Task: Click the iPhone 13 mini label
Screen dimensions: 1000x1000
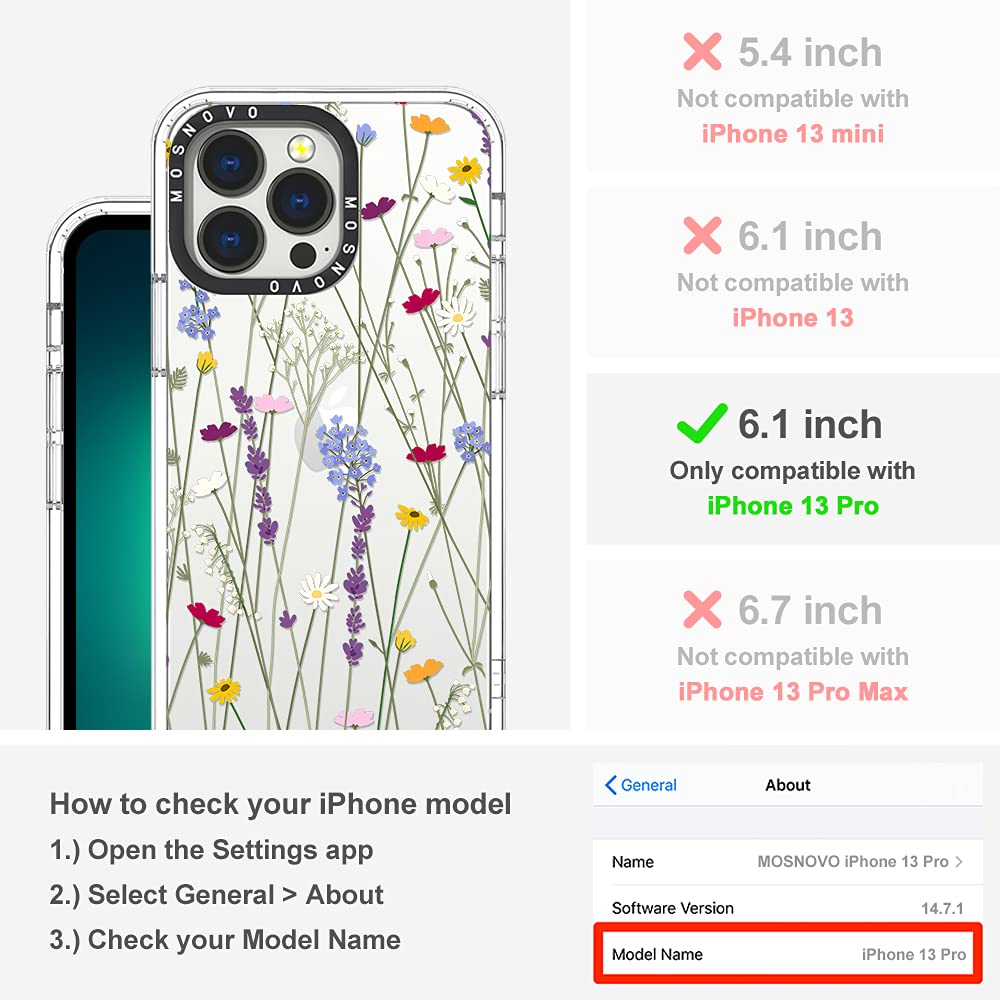Action: [793, 134]
